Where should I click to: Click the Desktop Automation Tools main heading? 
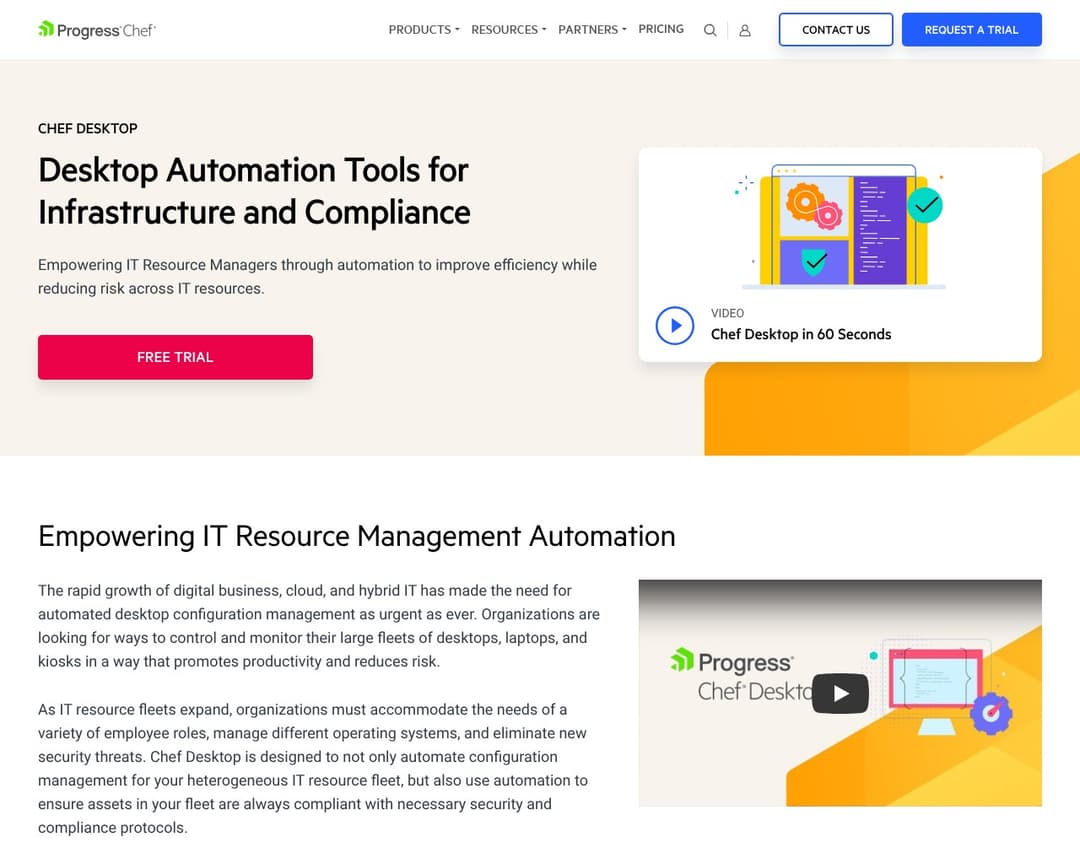[254, 191]
